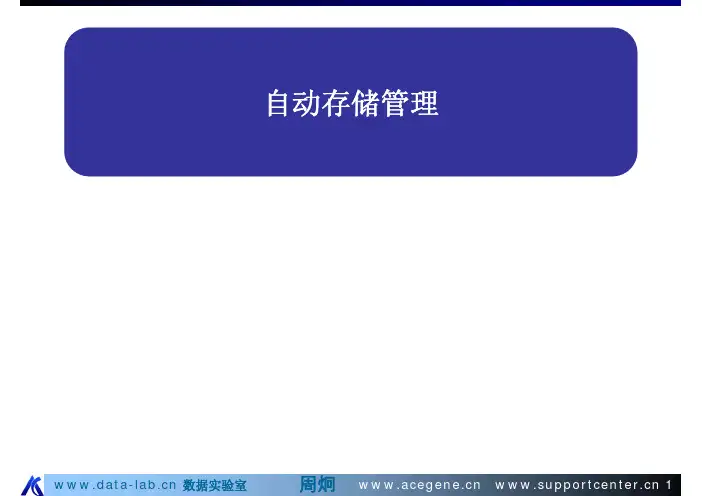Screen dimensions: 702x496
Task: Select the author name 周炯
Action: tap(317, 485)
